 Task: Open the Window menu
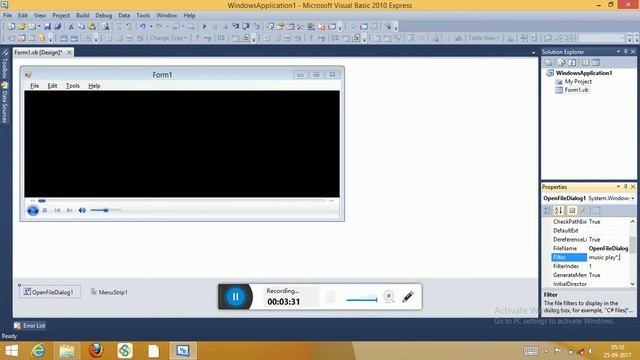click(x=167, y=16)
